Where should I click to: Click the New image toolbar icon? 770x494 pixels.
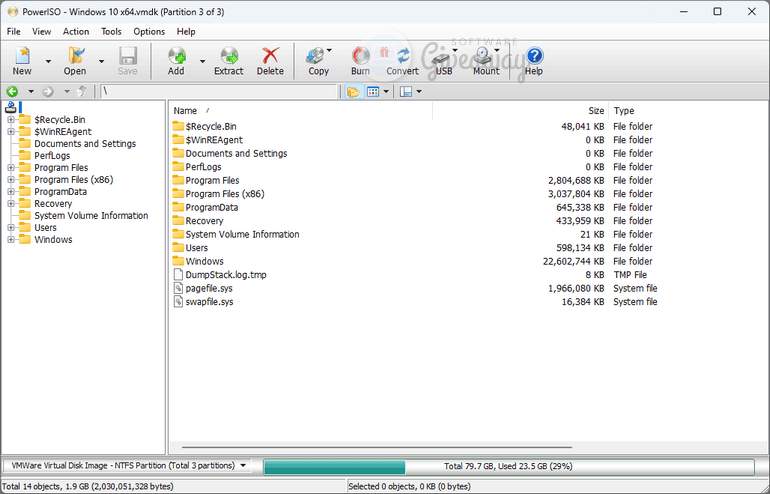coord(21,57)
